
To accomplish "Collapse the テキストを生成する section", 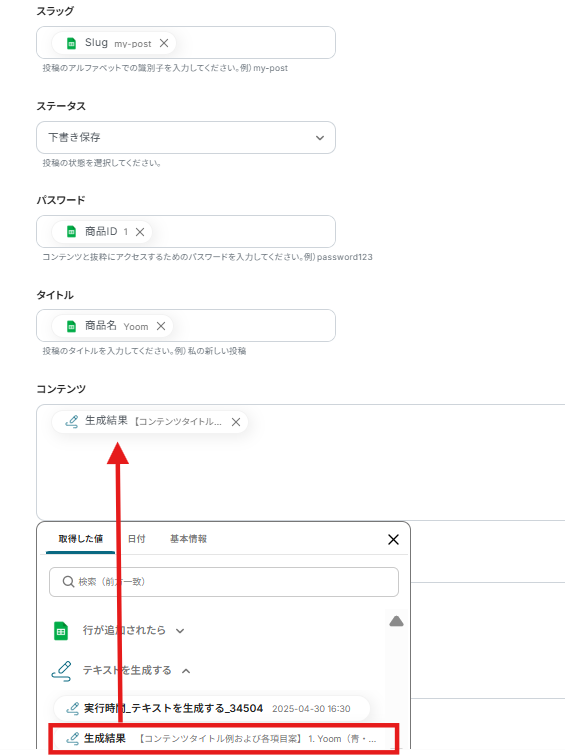I will (186, 671).
